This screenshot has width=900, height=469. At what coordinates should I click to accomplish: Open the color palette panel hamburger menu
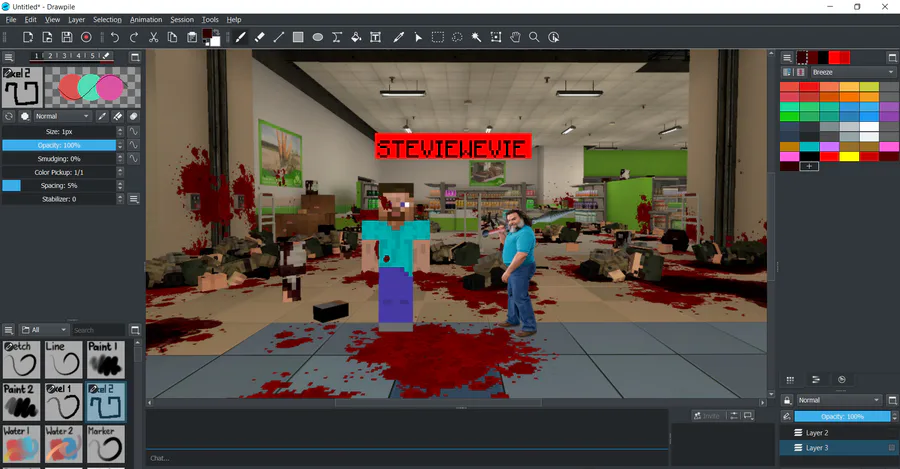coord(787,57)
